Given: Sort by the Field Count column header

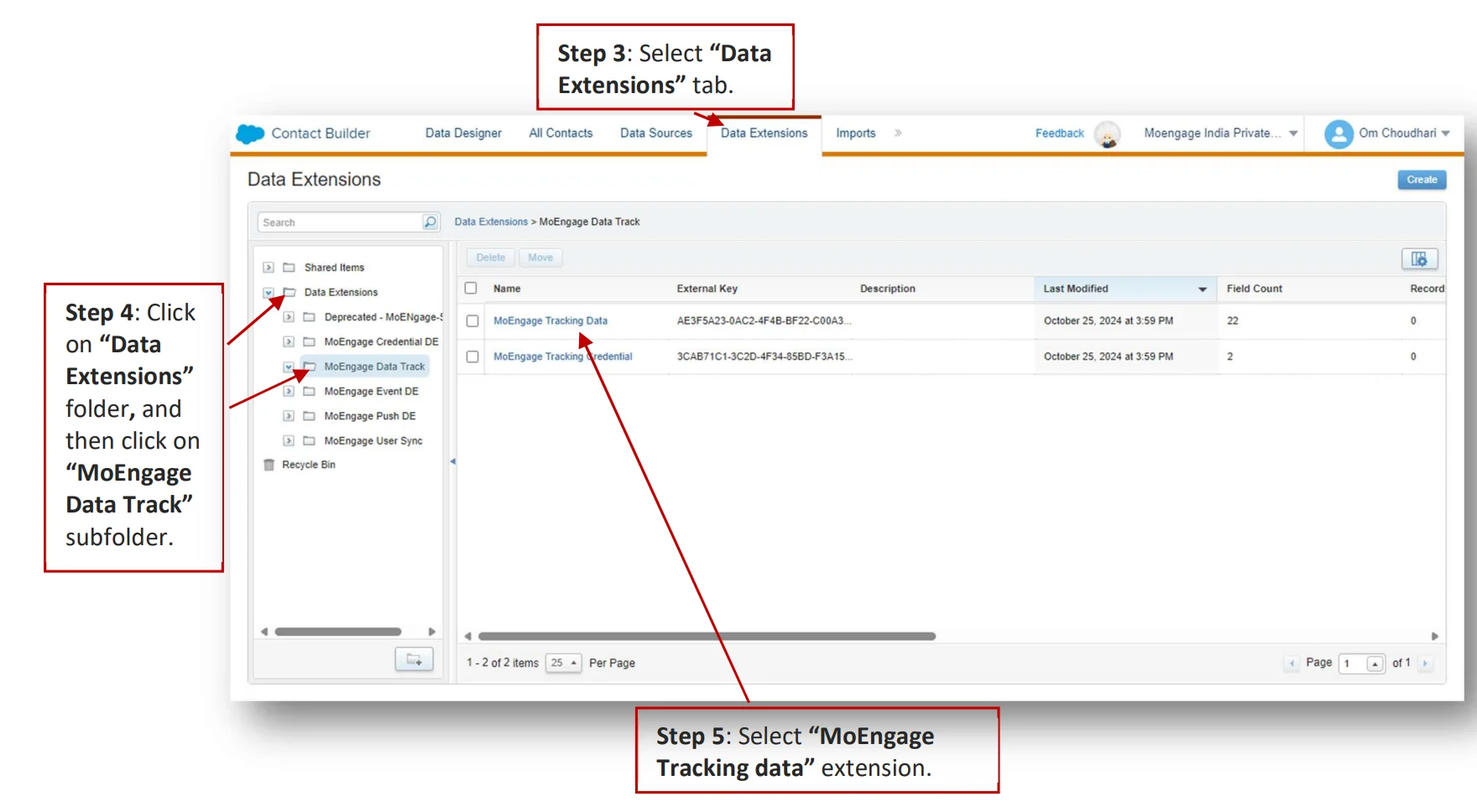Looking at the screenshot, I should 1255,289.
